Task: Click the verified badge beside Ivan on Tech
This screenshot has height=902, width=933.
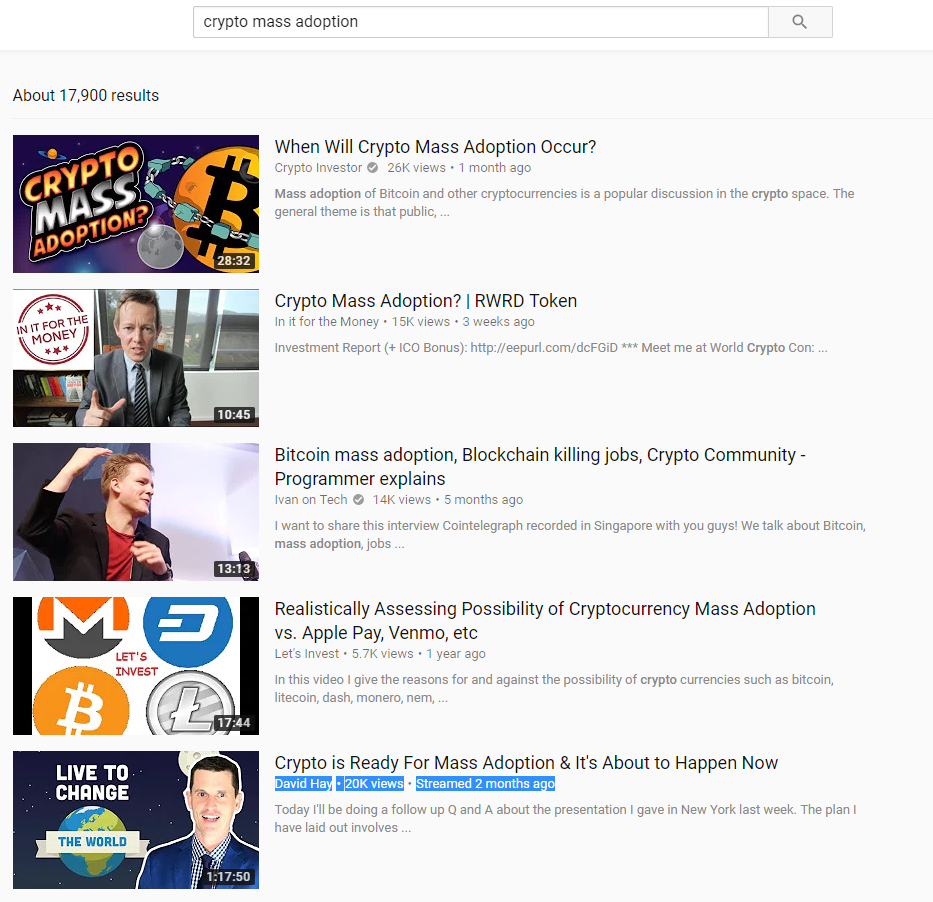Action: 358,500
